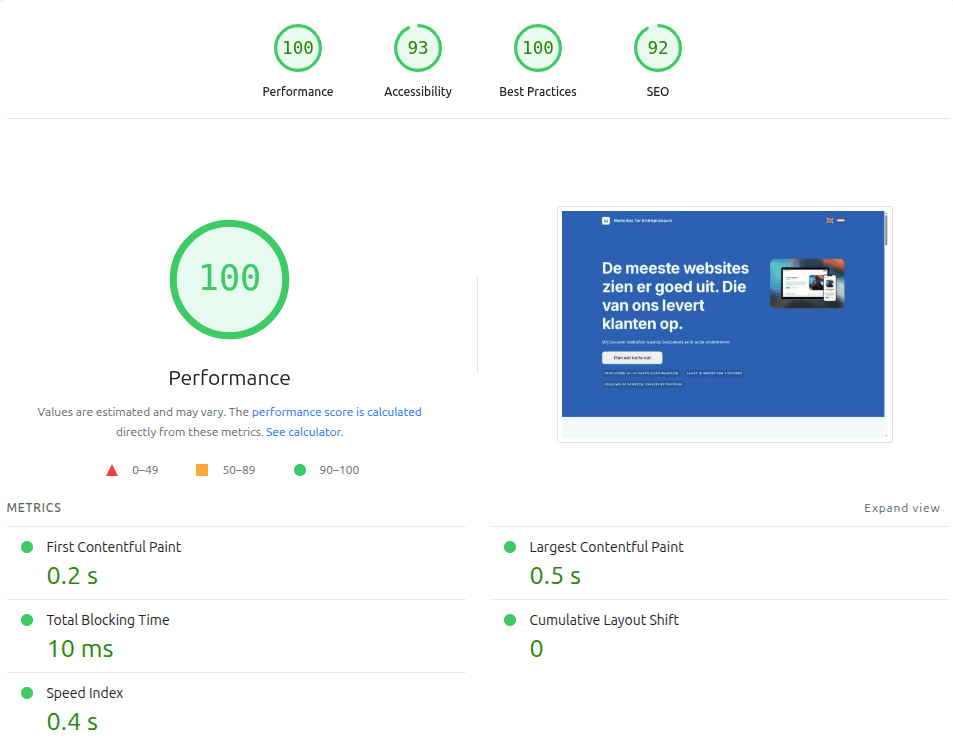Click the green dot beside Total Blocking Time
Viewport: 953px width, 744px height.
tap(29, 620)
